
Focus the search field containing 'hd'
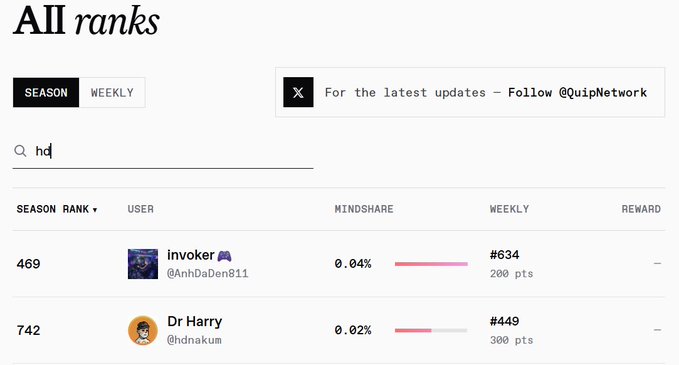coord(163,151)
